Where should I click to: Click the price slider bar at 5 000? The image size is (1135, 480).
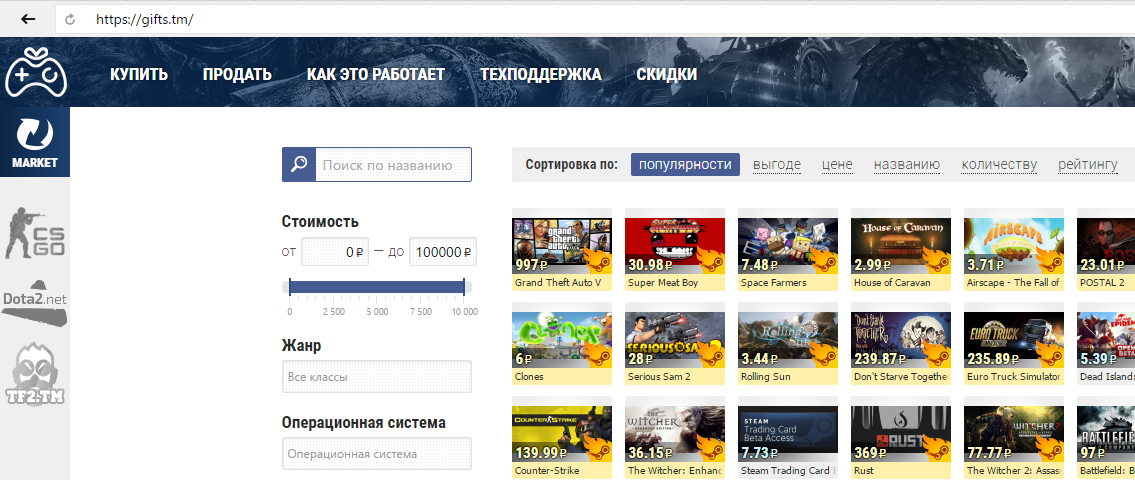(377, 287)
